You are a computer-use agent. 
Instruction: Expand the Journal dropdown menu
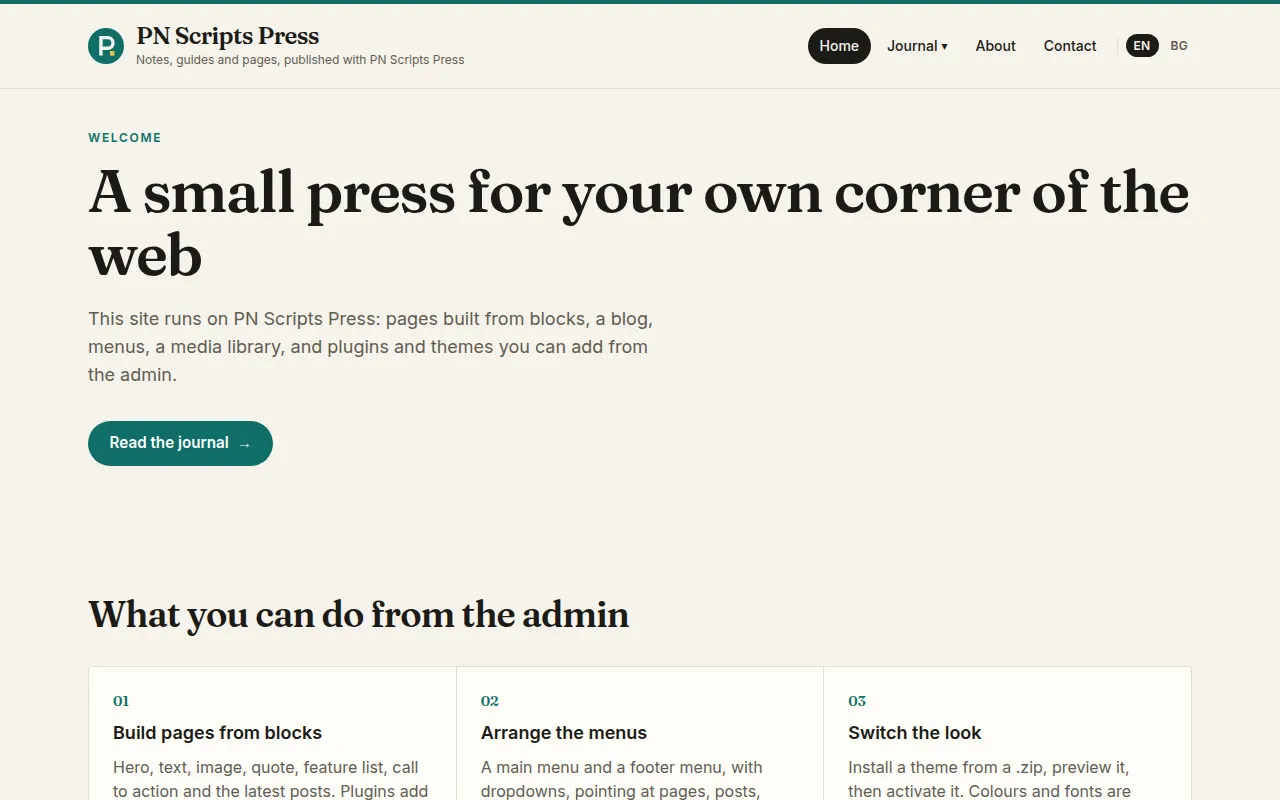coord(917,46)
